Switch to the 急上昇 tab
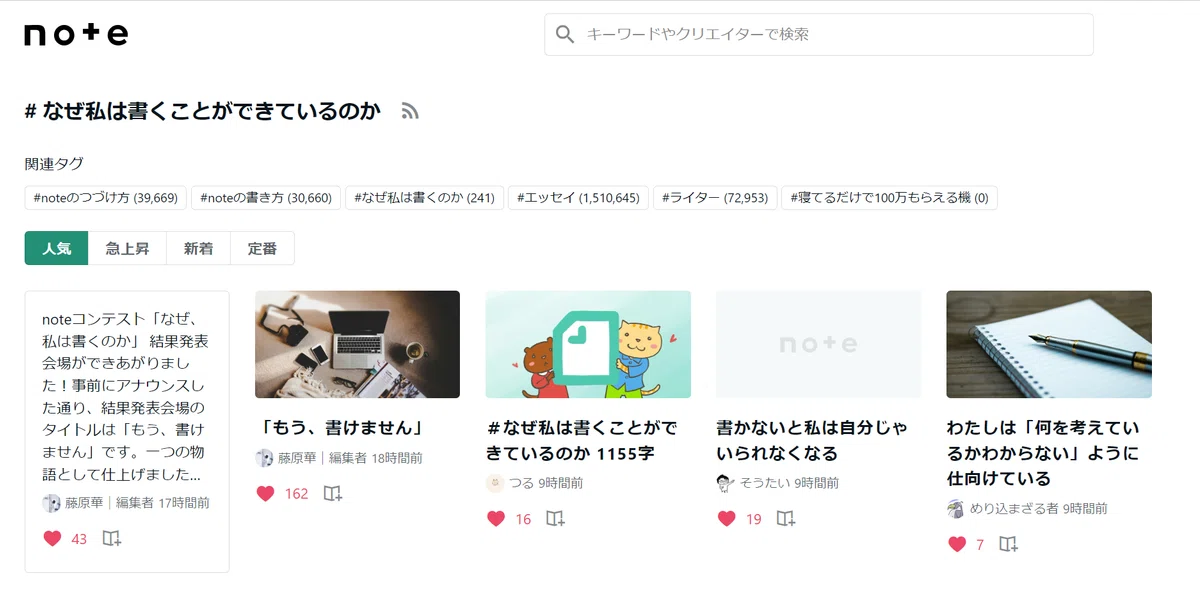1200x612 pixels. coord(127,249)
